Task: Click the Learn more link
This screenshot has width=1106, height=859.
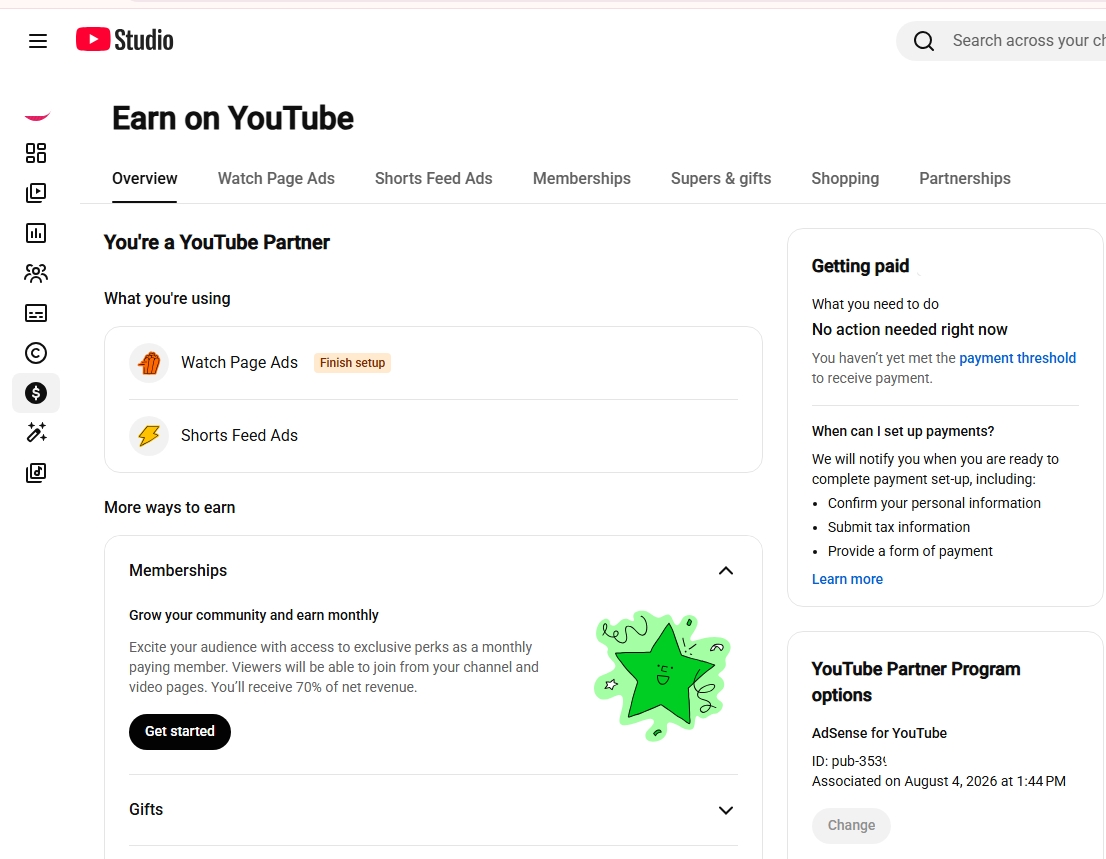Action: coord(847,579)
